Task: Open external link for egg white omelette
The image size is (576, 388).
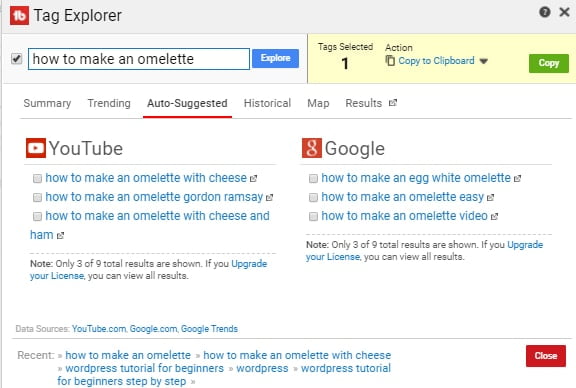Action: tap(517, 179)
